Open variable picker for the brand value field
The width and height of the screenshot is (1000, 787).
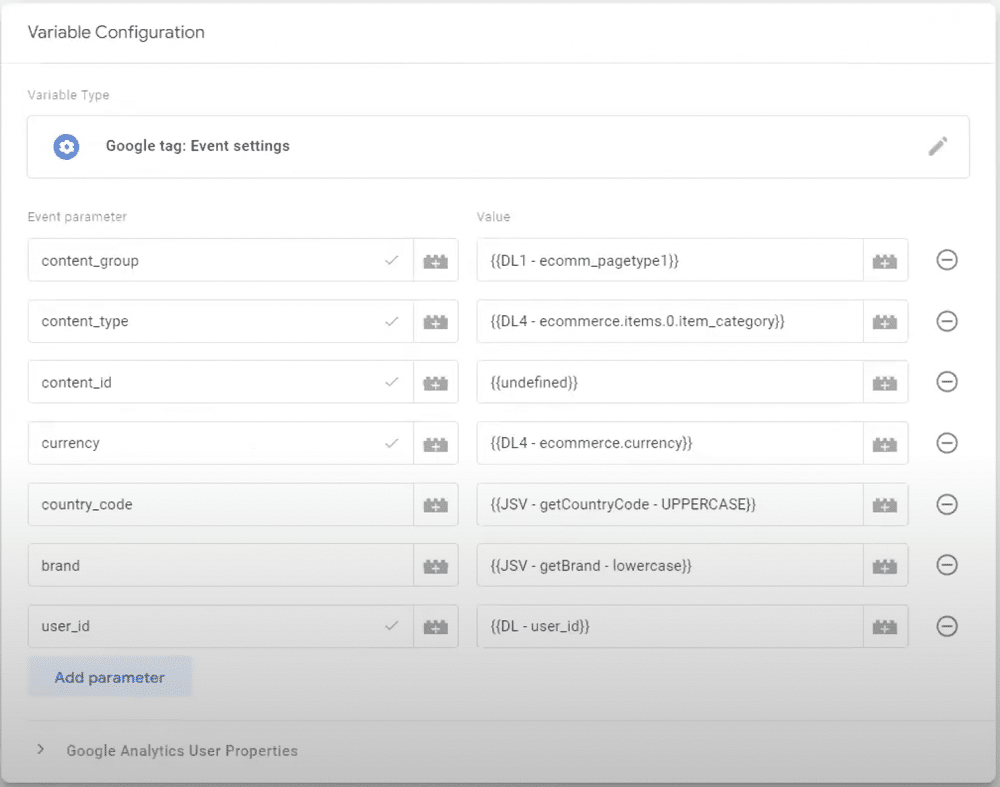(886, 565)
